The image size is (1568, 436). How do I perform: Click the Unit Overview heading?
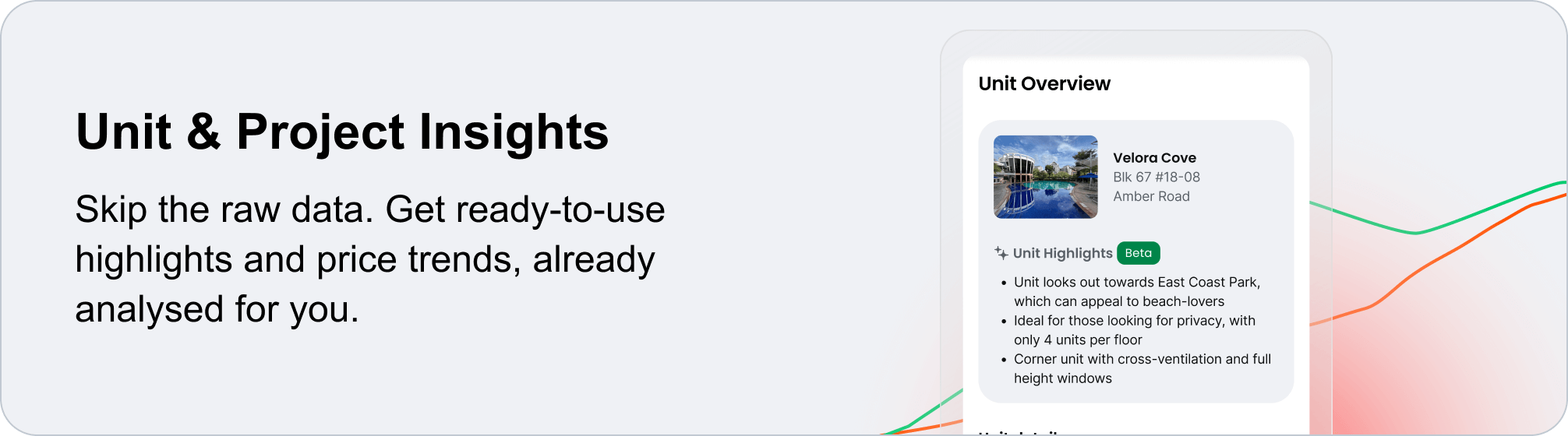coord(1044,84)
